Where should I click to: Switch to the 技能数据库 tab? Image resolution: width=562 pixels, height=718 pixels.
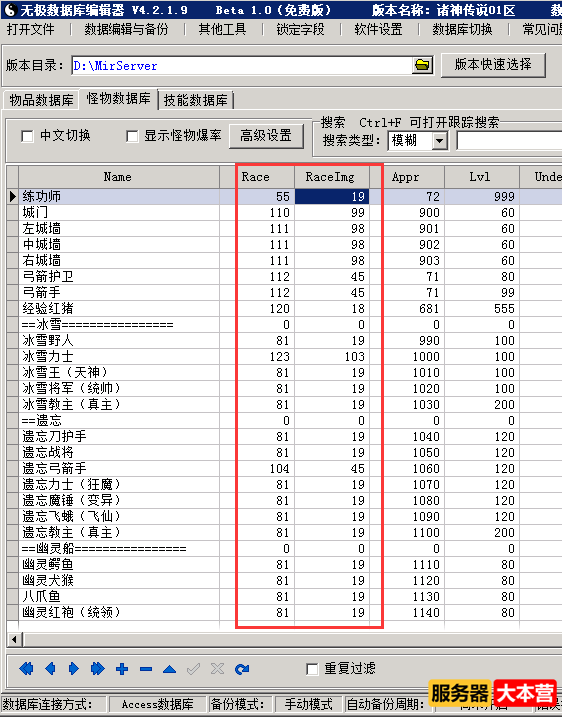coord(196,100)
